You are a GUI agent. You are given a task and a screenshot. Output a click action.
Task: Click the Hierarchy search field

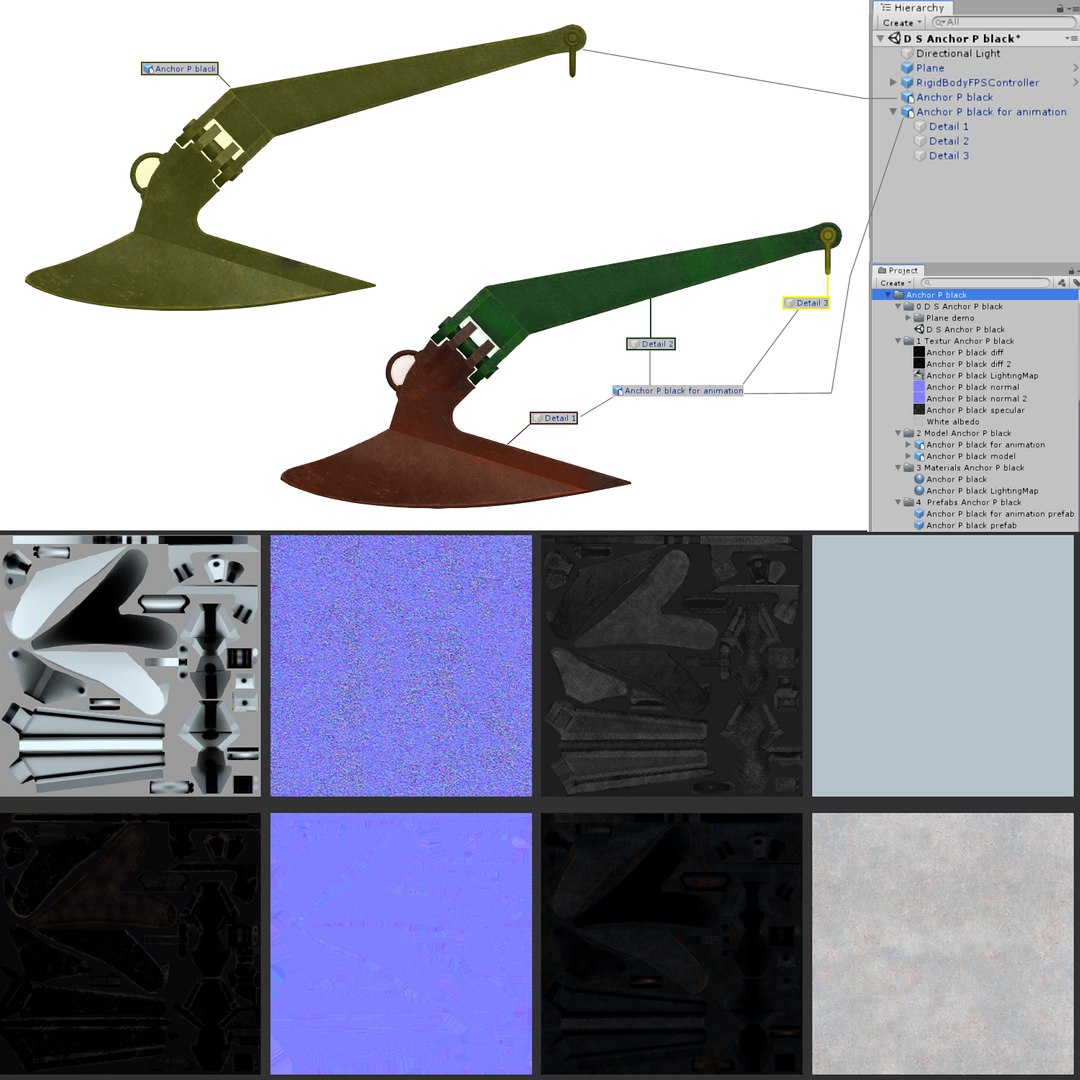pyautogui.click(x=1004, y=23)
